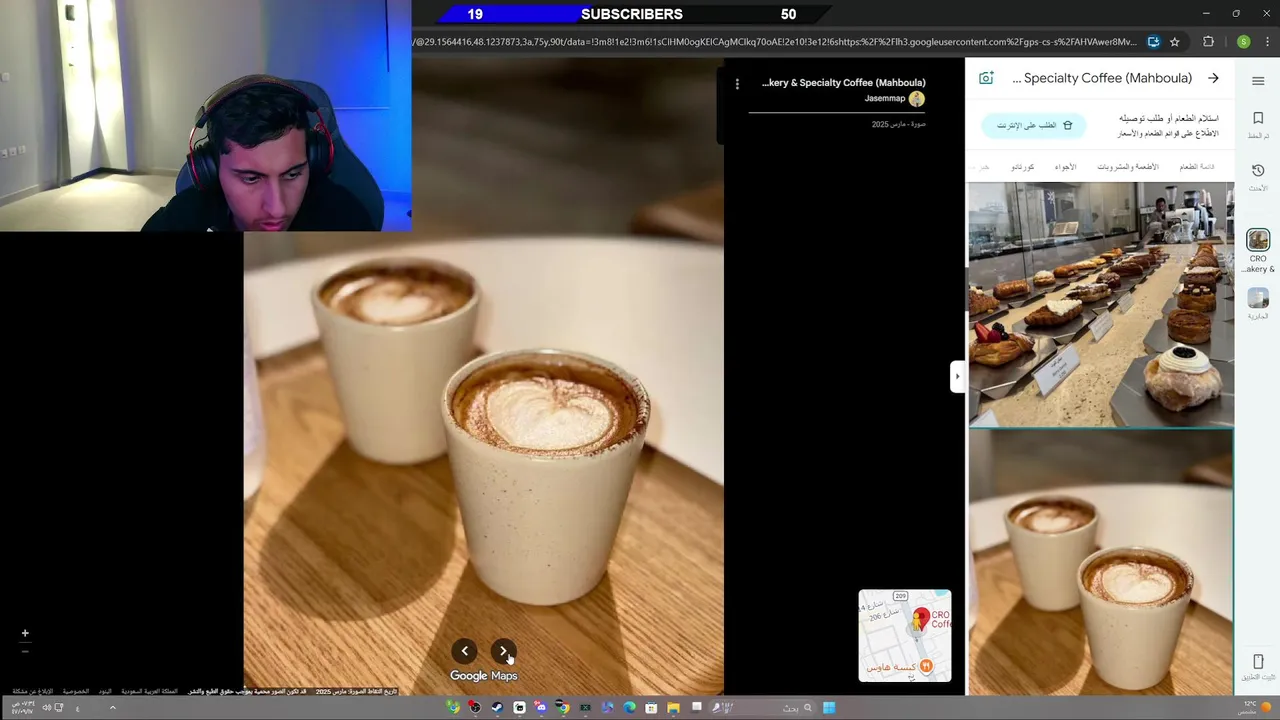Open Steam from the taskbar

[x=497, y=708]
